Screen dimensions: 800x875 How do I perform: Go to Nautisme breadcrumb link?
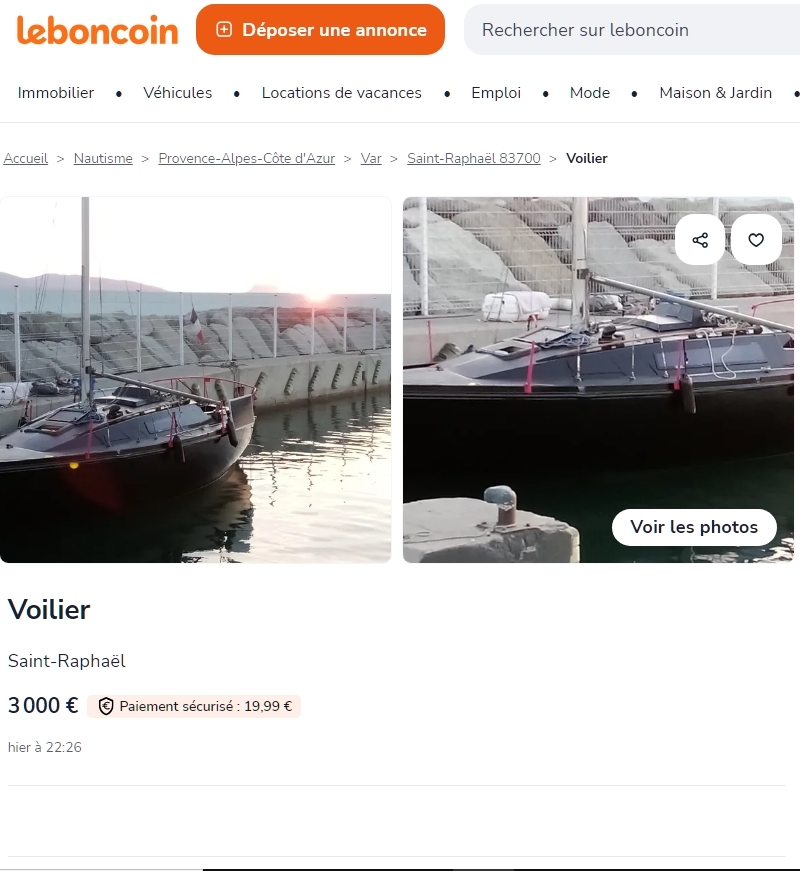[x=103, y=158]
